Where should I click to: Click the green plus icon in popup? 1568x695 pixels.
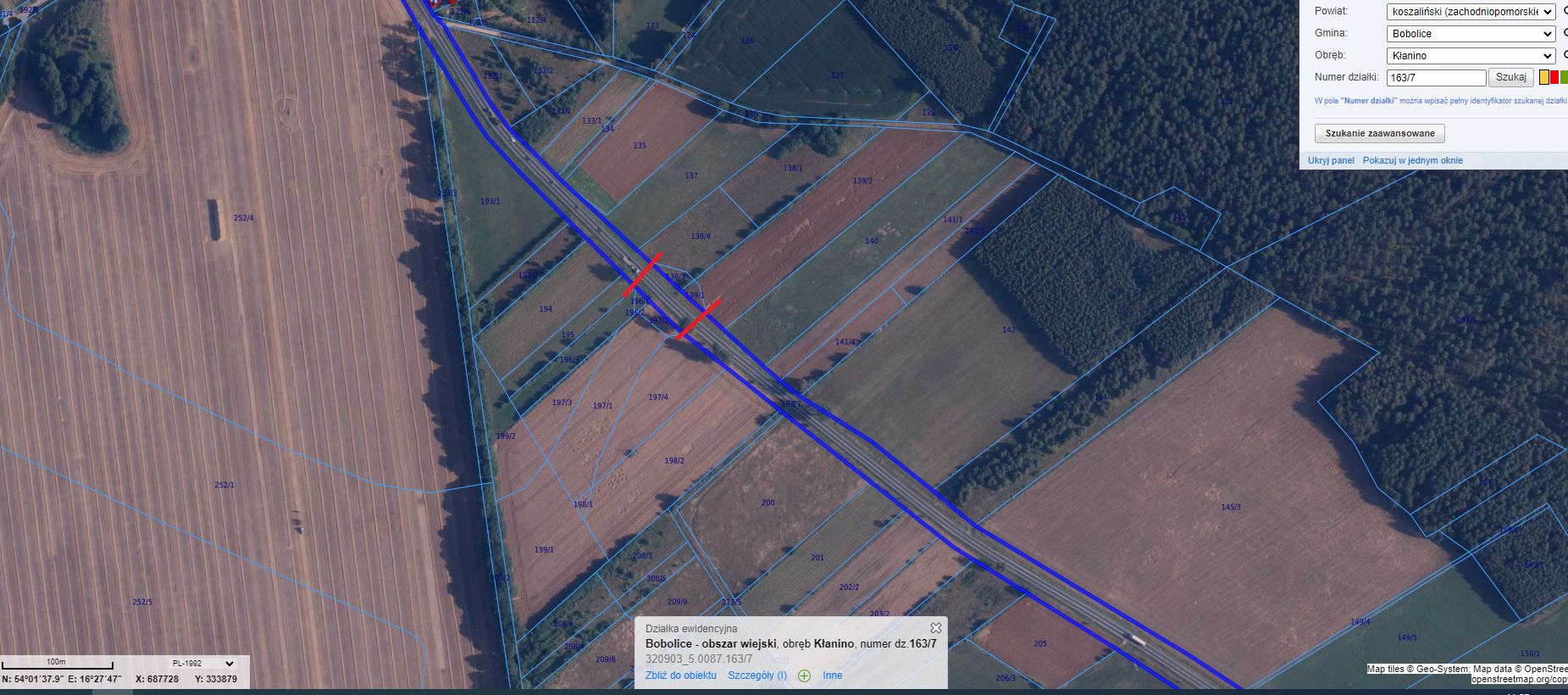tap(804, 676)
